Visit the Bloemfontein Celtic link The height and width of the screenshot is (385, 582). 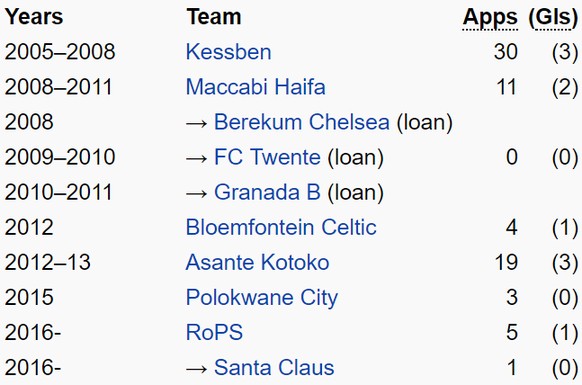point(281,227)
